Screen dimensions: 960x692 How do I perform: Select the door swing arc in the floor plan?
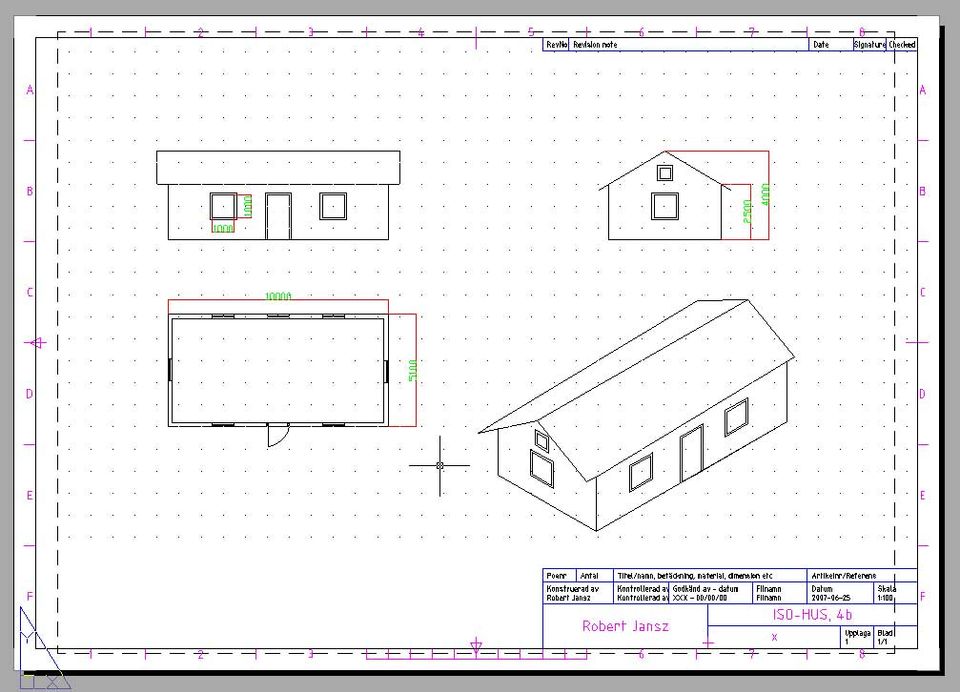(x=278, y=435)
